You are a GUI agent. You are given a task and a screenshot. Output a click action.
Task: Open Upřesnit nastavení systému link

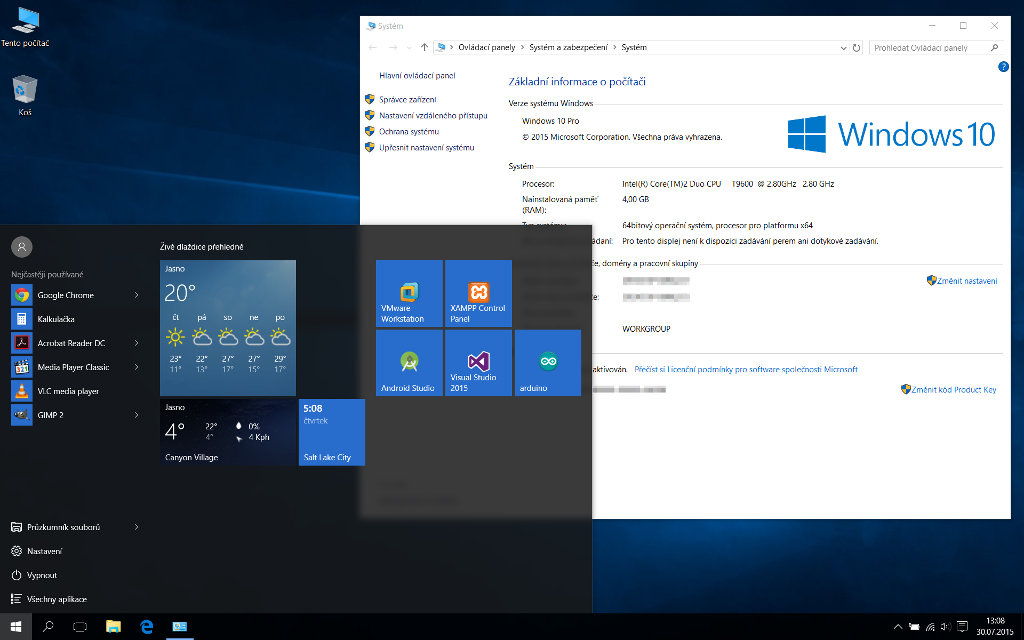coord(426,148)
